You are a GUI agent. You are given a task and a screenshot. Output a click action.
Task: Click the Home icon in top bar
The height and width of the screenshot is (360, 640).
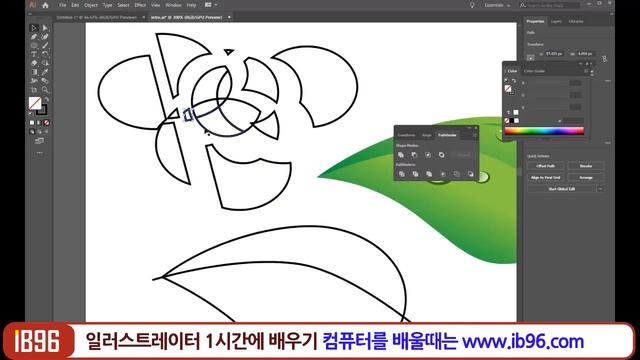point(45,5)
